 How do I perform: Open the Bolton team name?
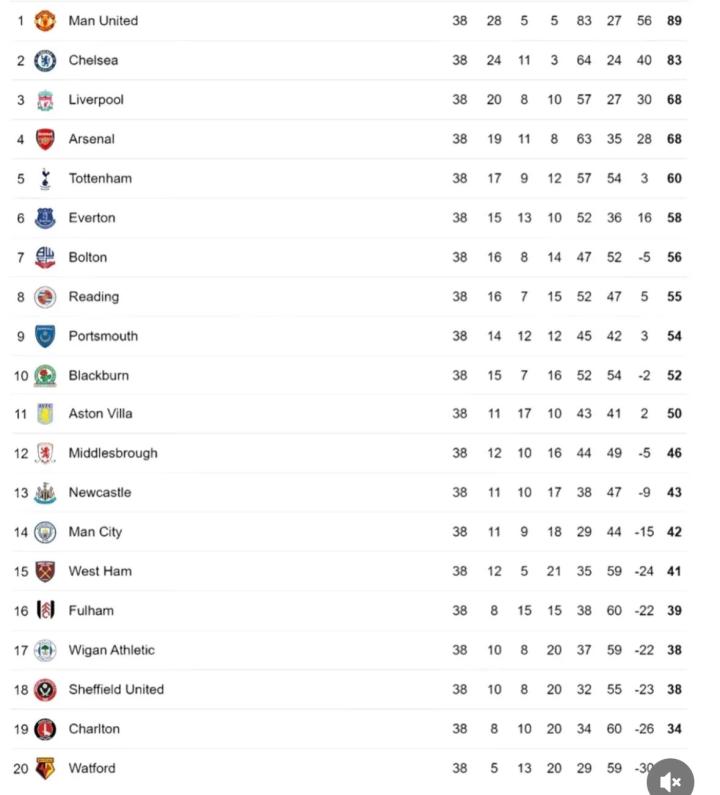[87, 257]
